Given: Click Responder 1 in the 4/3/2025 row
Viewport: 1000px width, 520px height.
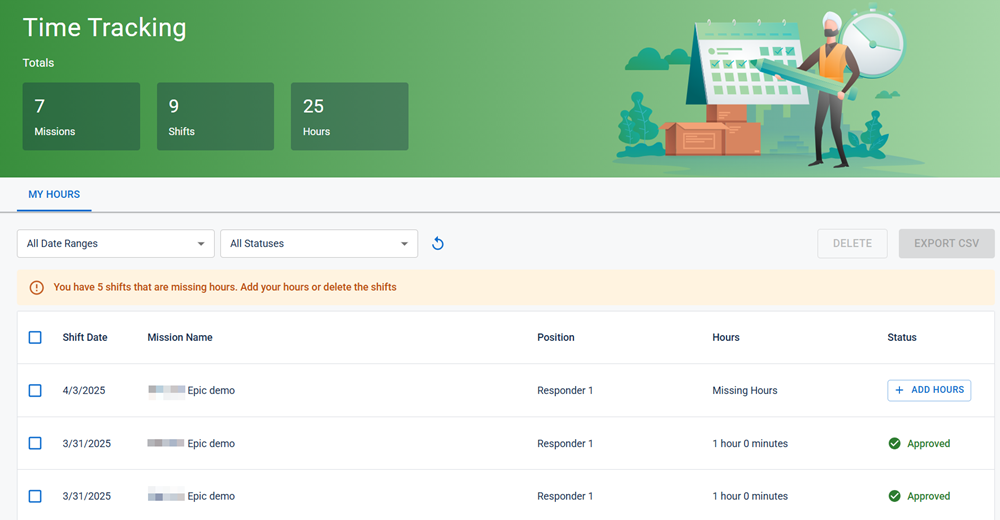Looking at the screenshot, I should (565, 390).
